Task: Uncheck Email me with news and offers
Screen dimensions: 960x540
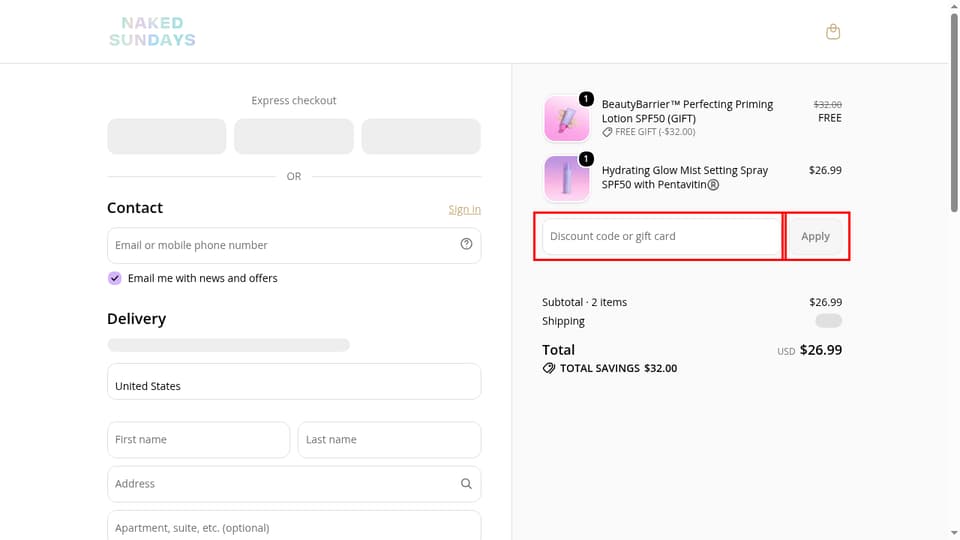Action: pyautogui.click(x=114, y=278)
